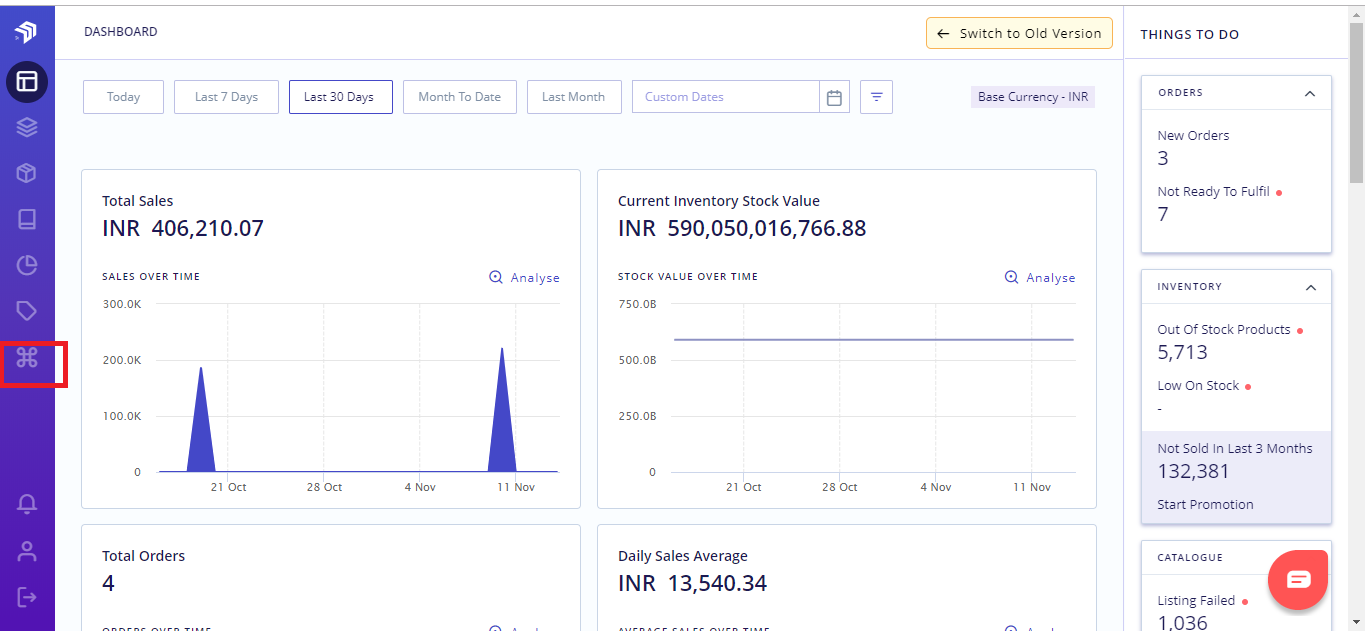The height and width of the screenshot is (631, 1365).
Task: Click the logout icon in the sidebar
Action: point(27,597)
